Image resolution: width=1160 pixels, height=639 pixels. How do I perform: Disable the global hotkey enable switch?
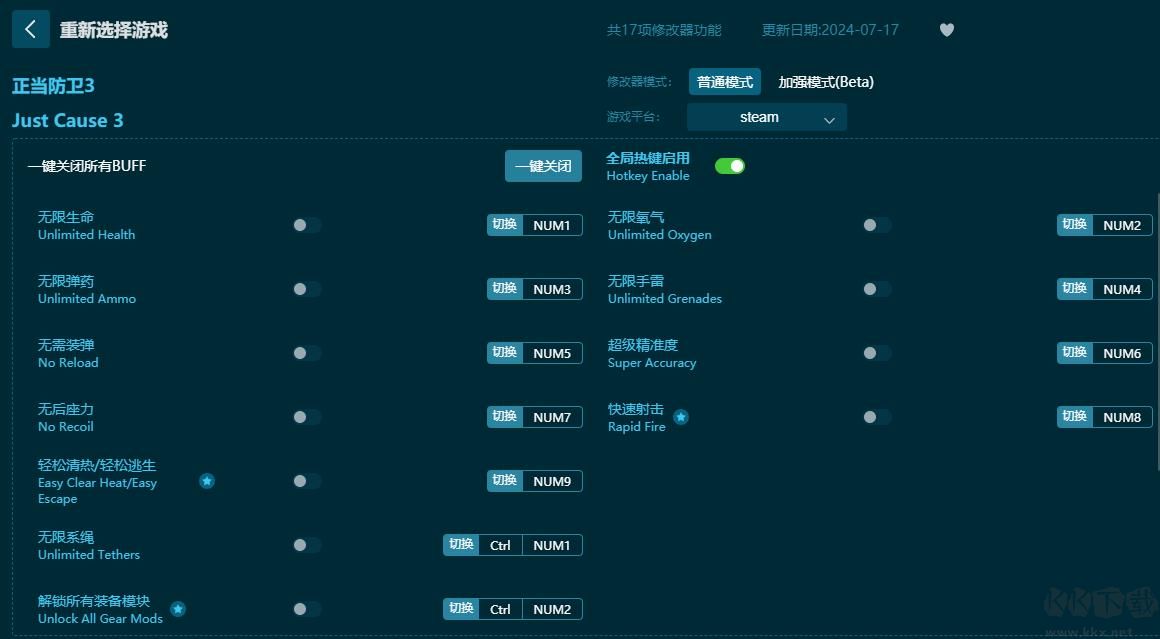730,165
